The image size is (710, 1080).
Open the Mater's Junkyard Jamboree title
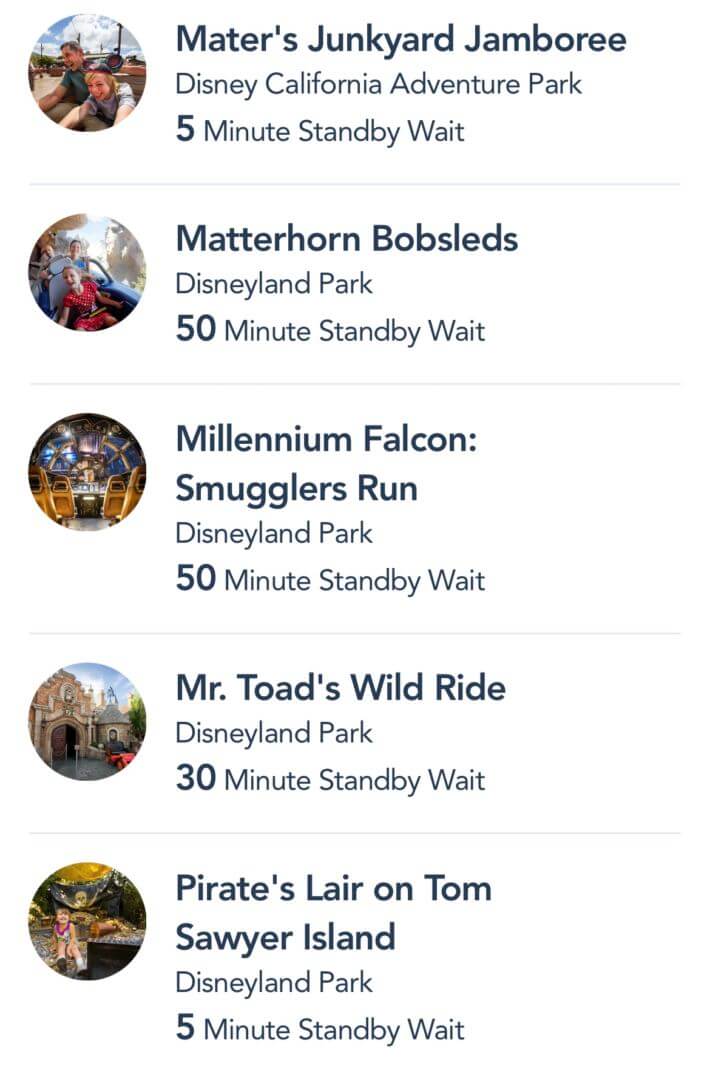(401, 39)
